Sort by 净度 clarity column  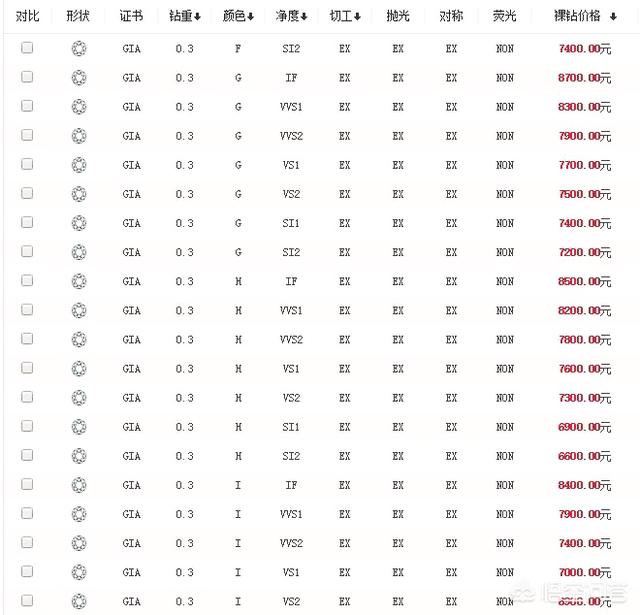[292, 16]
